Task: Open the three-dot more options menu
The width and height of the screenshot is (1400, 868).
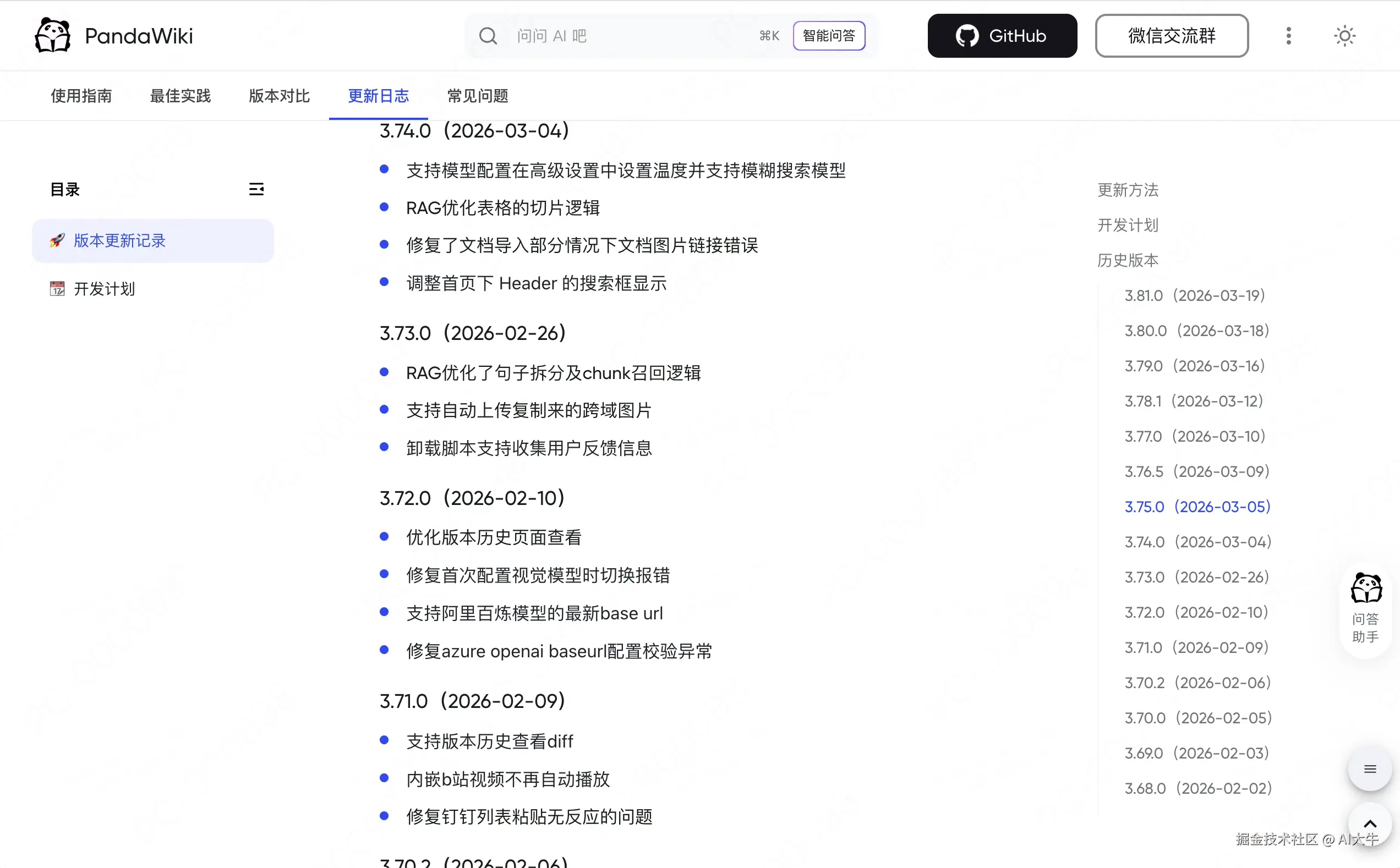Action: 1288,36
